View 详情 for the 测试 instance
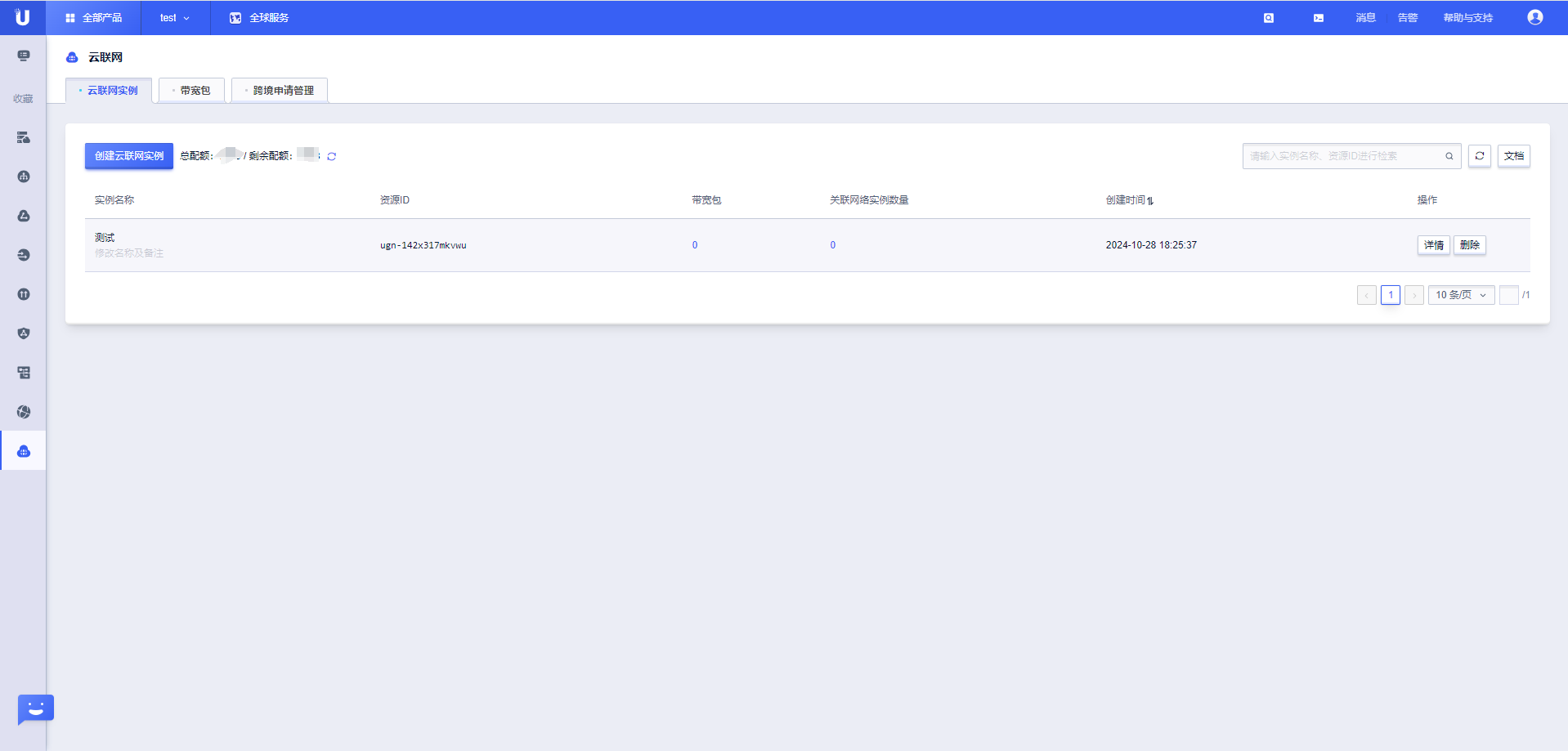The width and height of the screenshot is (1568, 751). coord(1433,245)
